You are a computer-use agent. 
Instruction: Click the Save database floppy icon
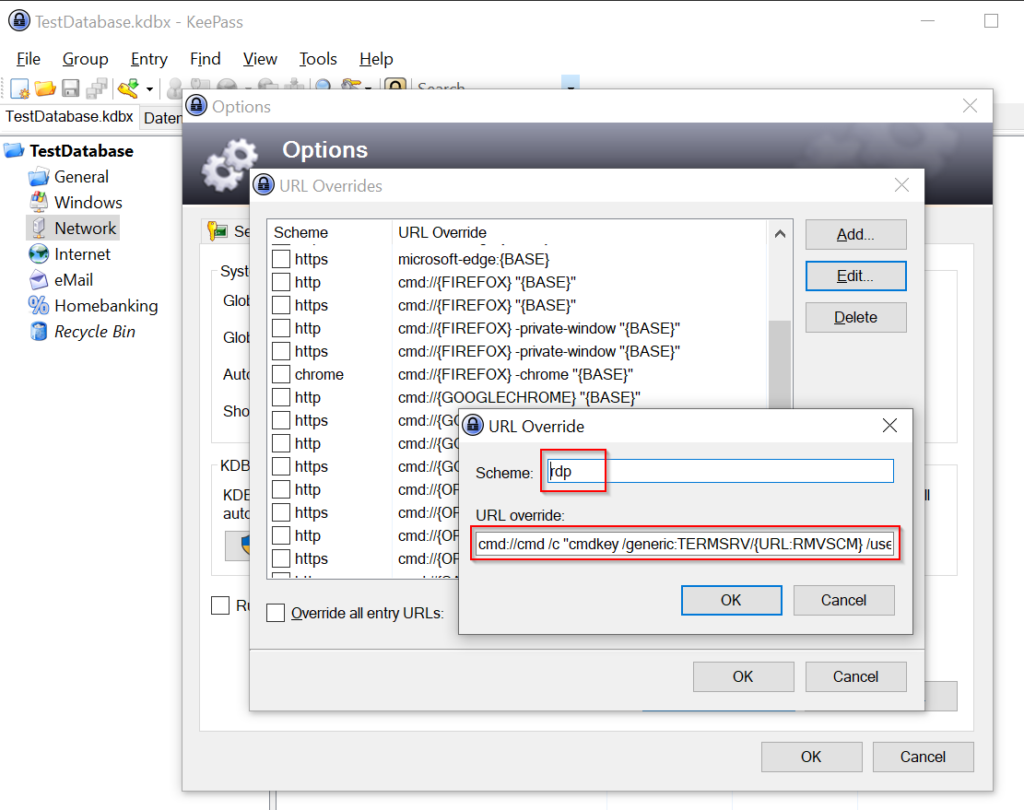click(71, 88)
